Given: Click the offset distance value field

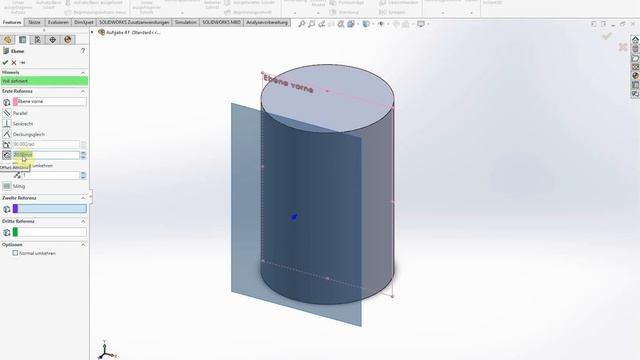Looking at the screenshot, I should (46, 155).
